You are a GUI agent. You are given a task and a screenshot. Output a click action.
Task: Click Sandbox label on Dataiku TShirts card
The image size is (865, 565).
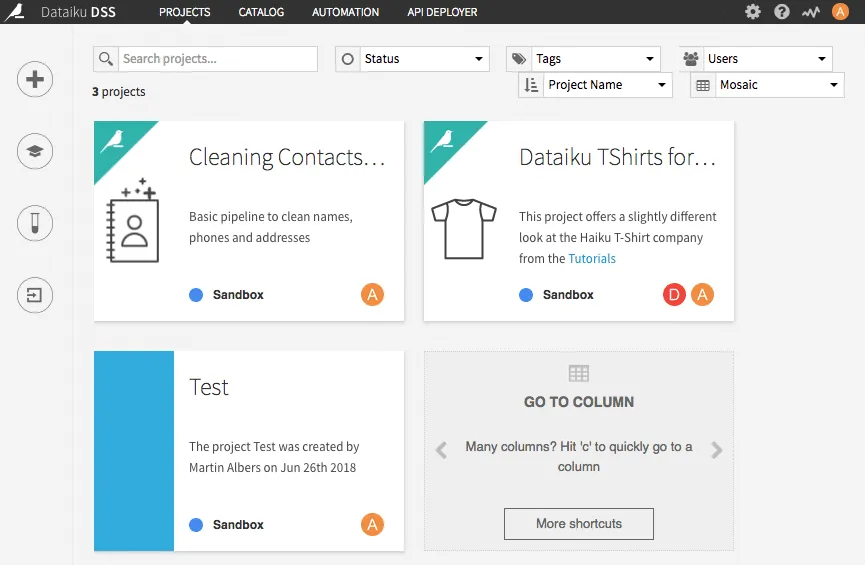[x=568, y=295]
